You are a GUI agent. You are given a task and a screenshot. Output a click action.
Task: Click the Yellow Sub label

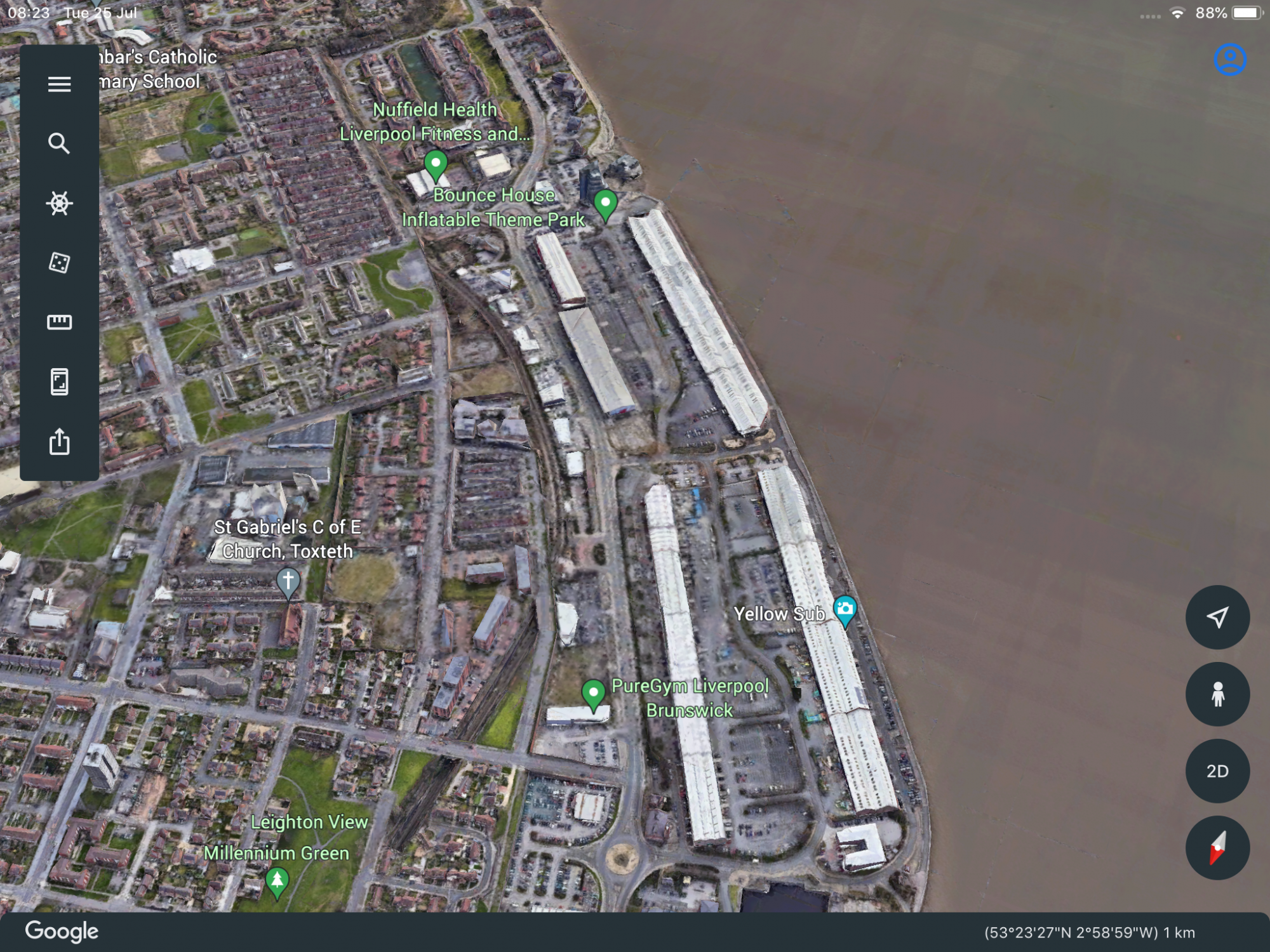[779, 614]
